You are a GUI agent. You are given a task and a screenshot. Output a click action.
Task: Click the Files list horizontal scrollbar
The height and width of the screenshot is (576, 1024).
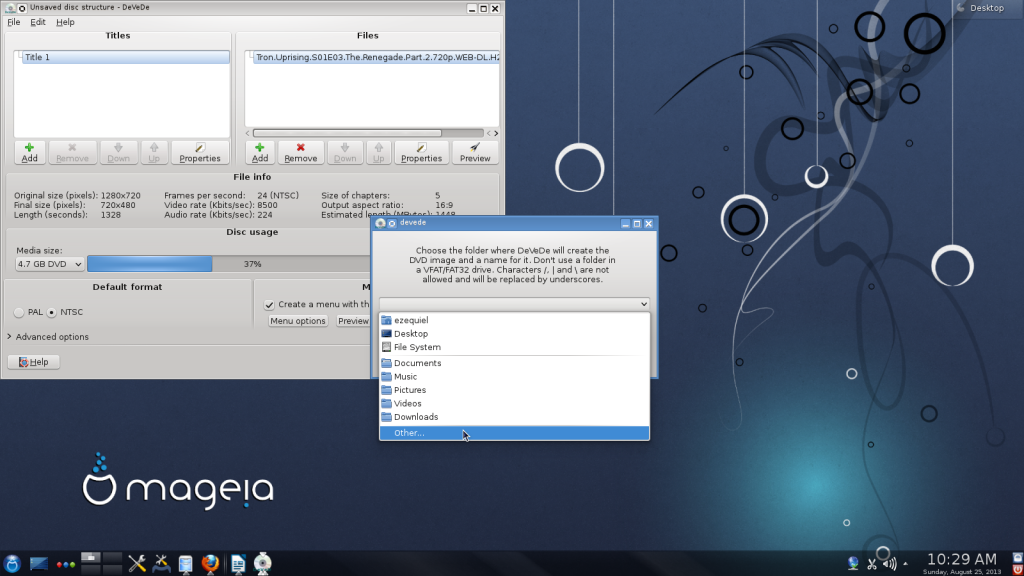[x=347, y=133]
